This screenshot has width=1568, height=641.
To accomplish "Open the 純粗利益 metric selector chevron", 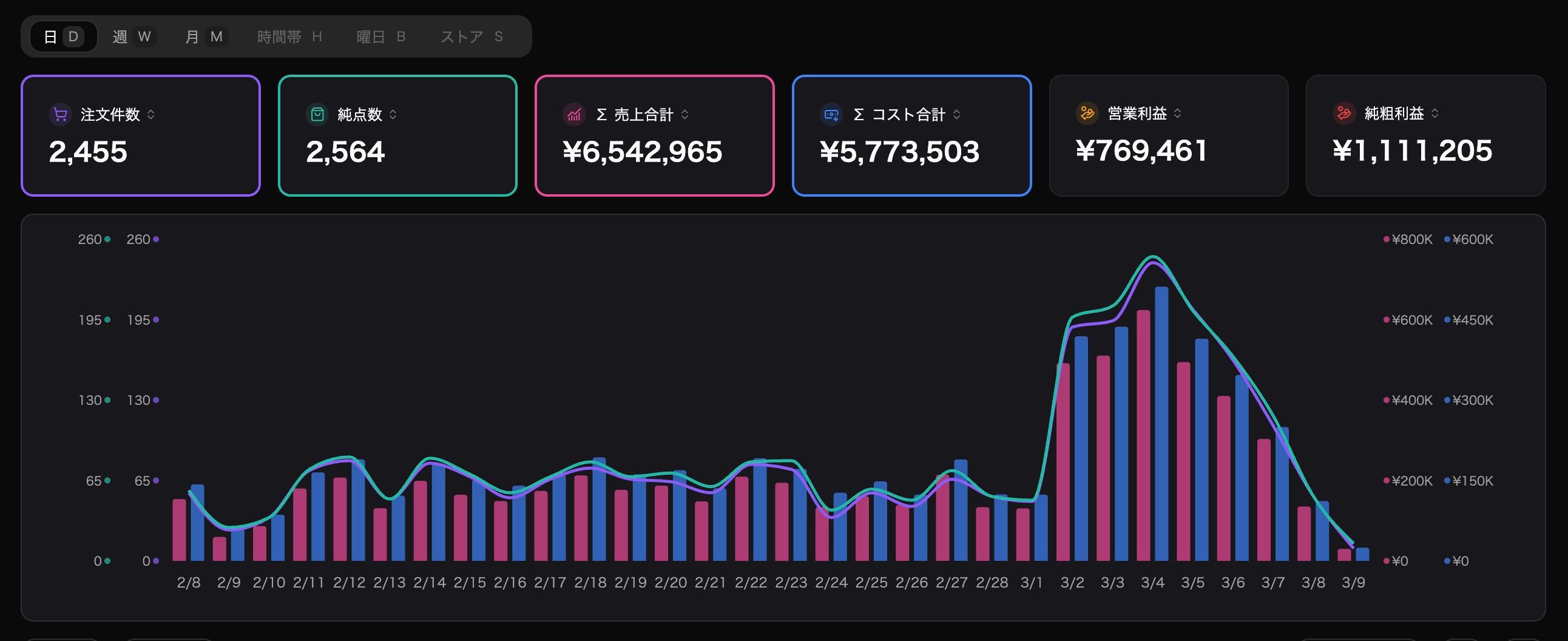I will click(1435, 114).
